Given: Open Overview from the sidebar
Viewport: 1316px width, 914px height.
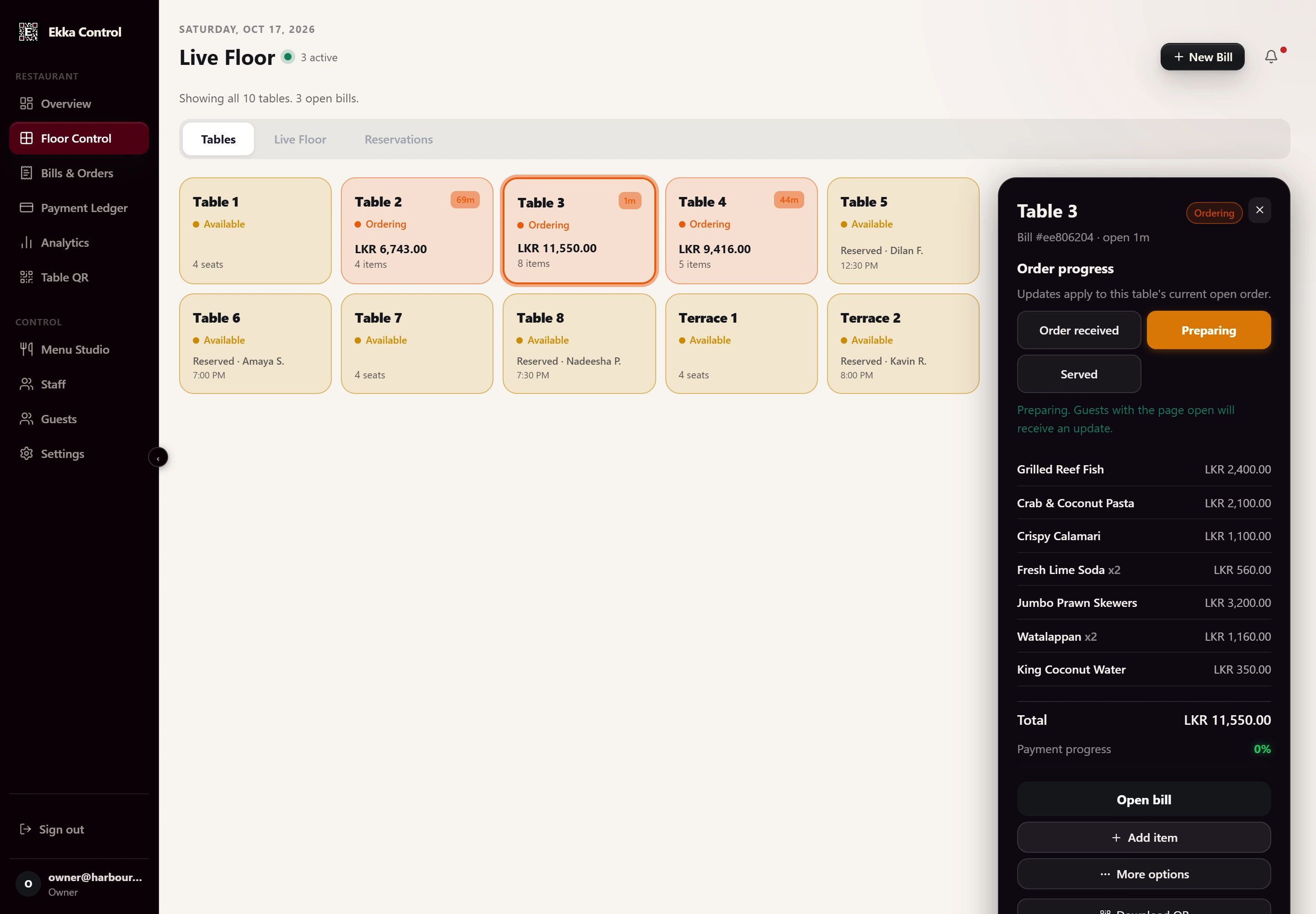Looking at the screenshot, I should click(79, 104).
